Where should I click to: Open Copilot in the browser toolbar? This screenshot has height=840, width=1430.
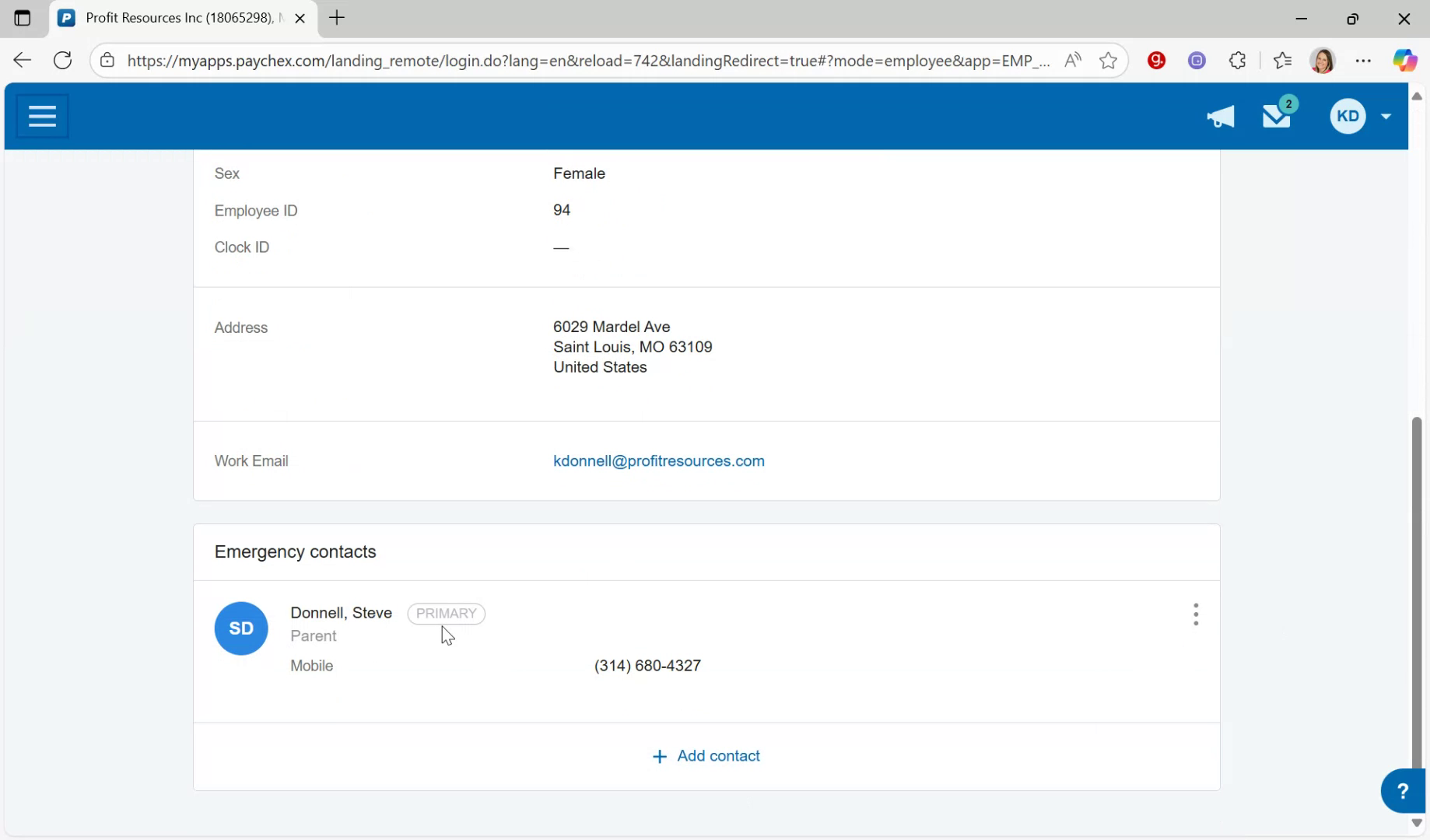pos(1405,60)
